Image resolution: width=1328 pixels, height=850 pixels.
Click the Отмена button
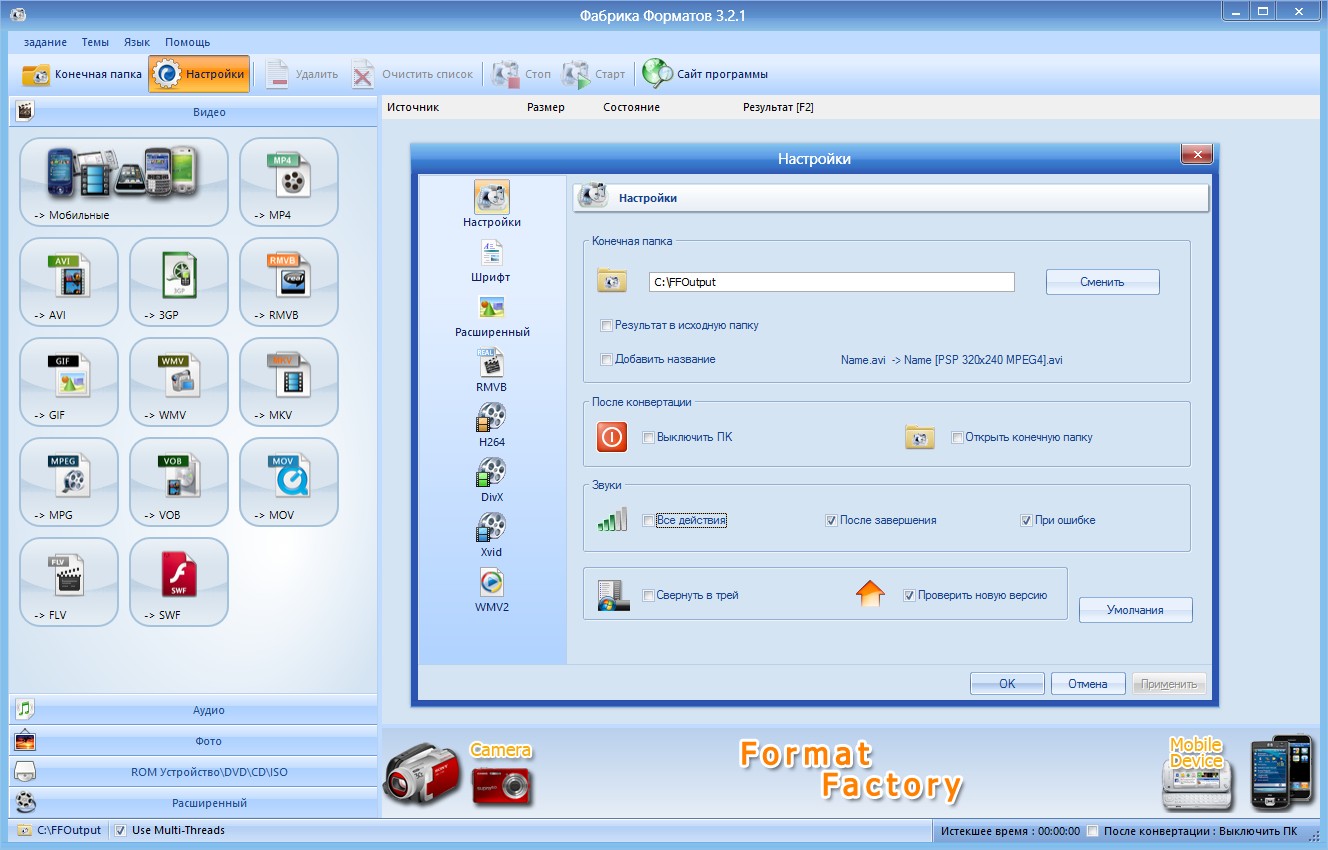(x=1087, y=684)
